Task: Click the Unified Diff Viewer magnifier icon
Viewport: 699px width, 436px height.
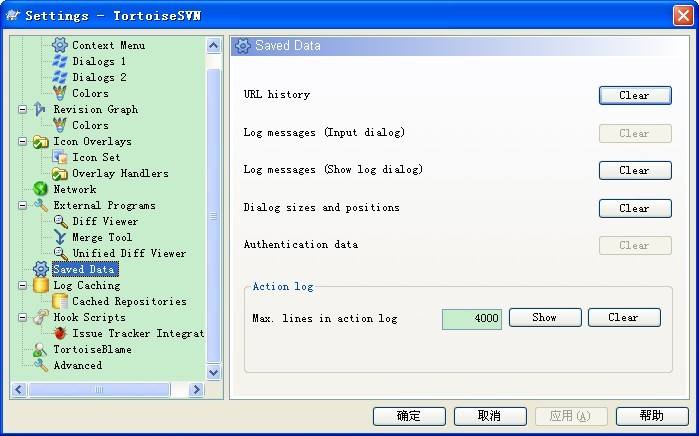Action: point(60,254)
